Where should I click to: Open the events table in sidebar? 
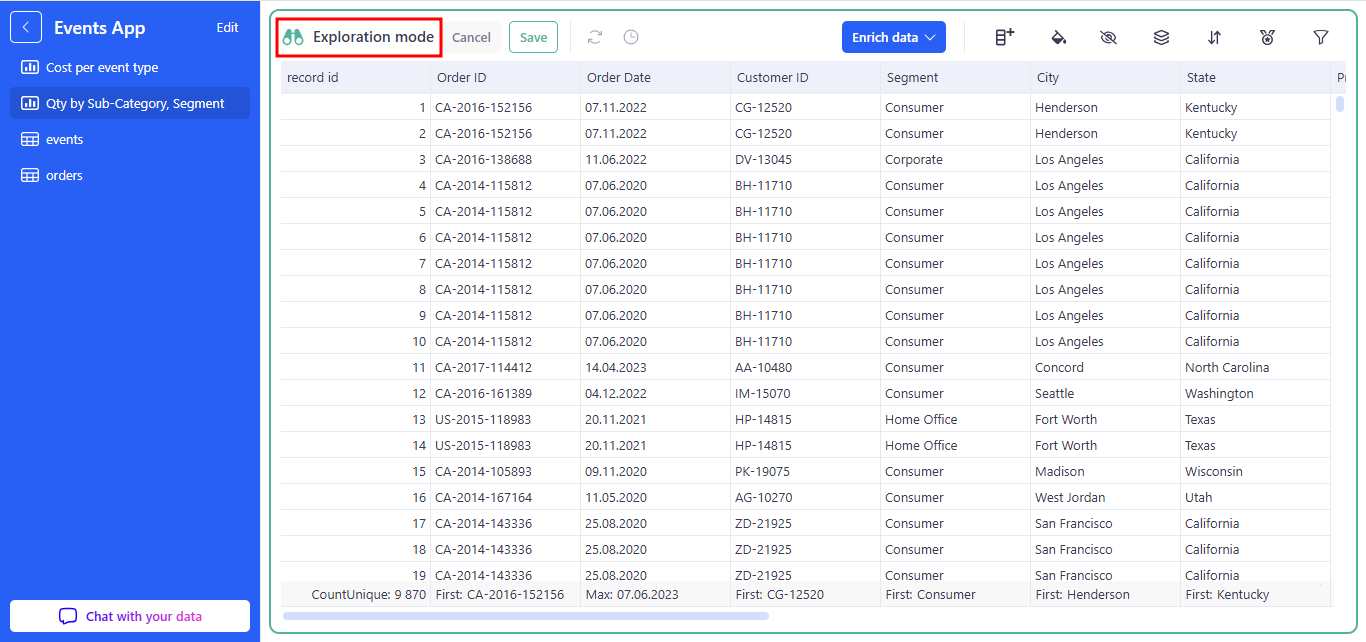pos(64,140)
